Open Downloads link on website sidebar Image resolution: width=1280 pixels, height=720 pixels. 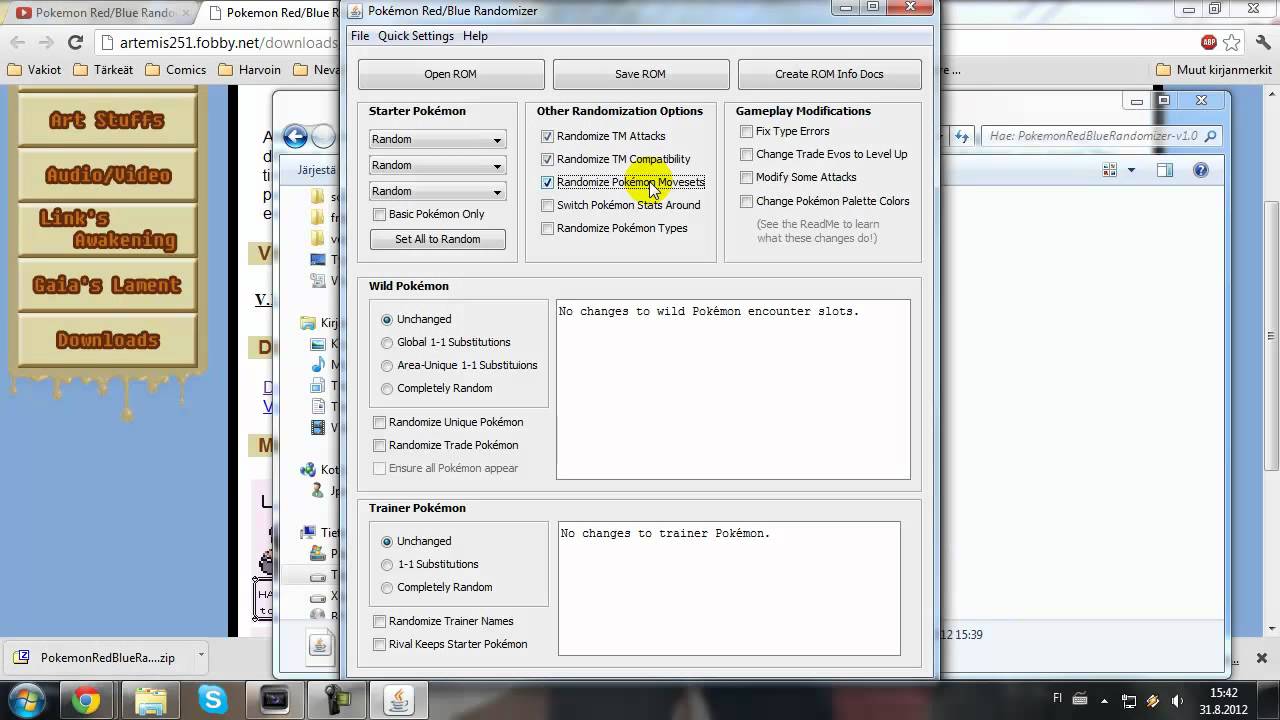pos(108,340)
